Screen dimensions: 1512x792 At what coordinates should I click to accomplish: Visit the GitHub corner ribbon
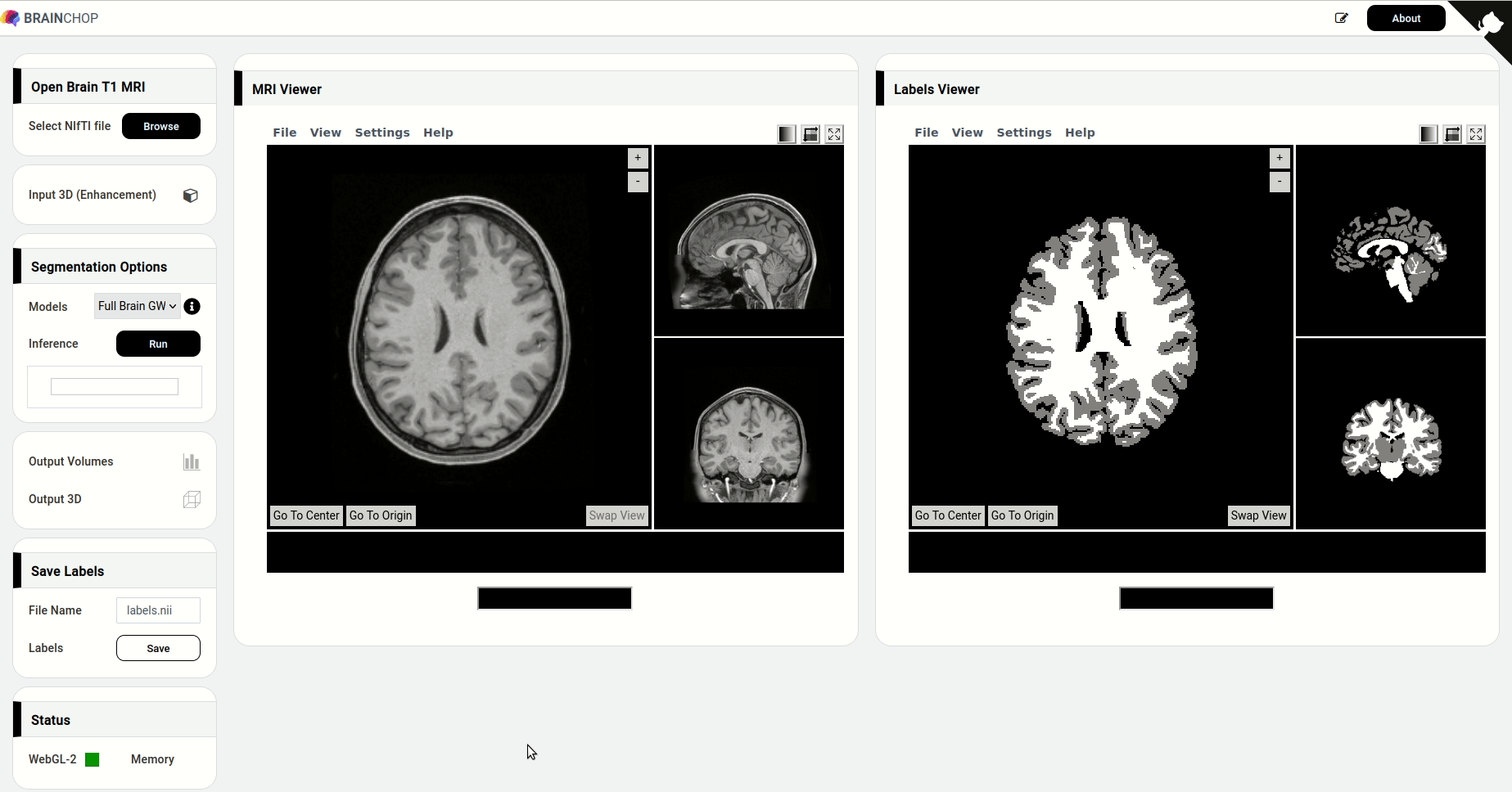click(x=1490, y=20)
